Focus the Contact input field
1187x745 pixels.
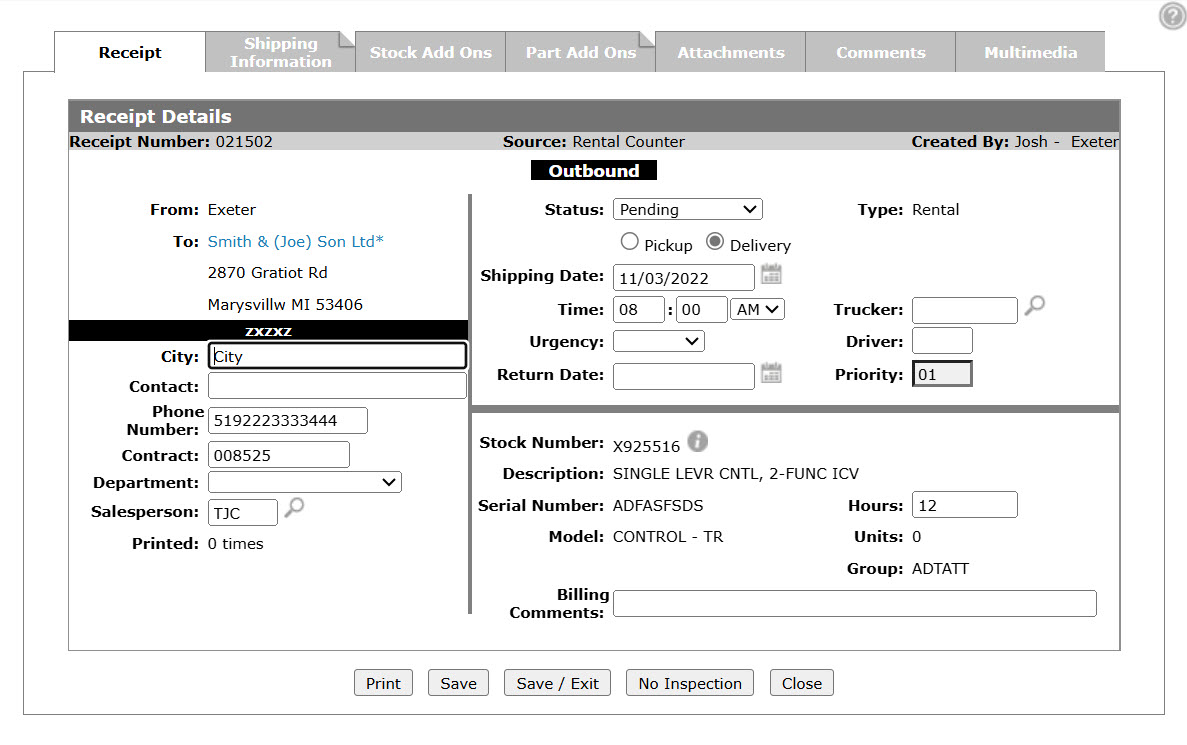(338, 386)
